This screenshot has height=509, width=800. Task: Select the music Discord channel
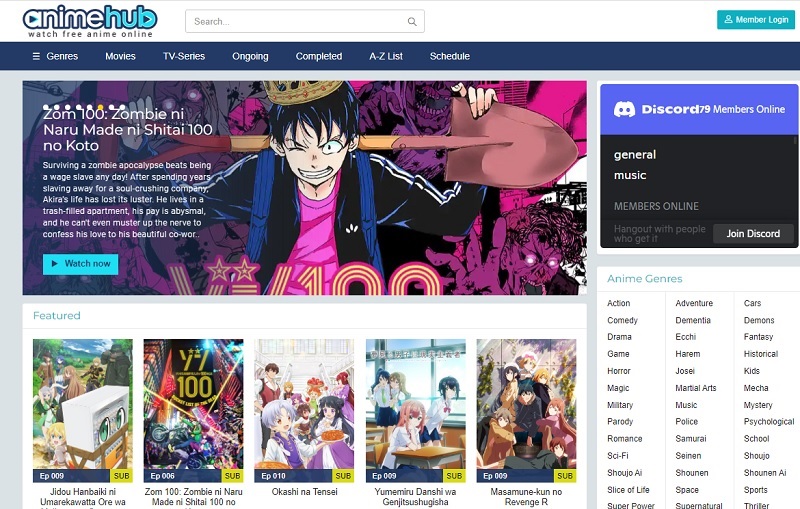coord(630,175)
